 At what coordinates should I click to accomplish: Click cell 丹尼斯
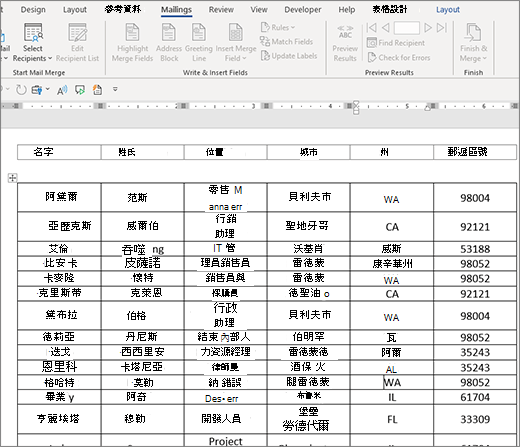point(142,337)
